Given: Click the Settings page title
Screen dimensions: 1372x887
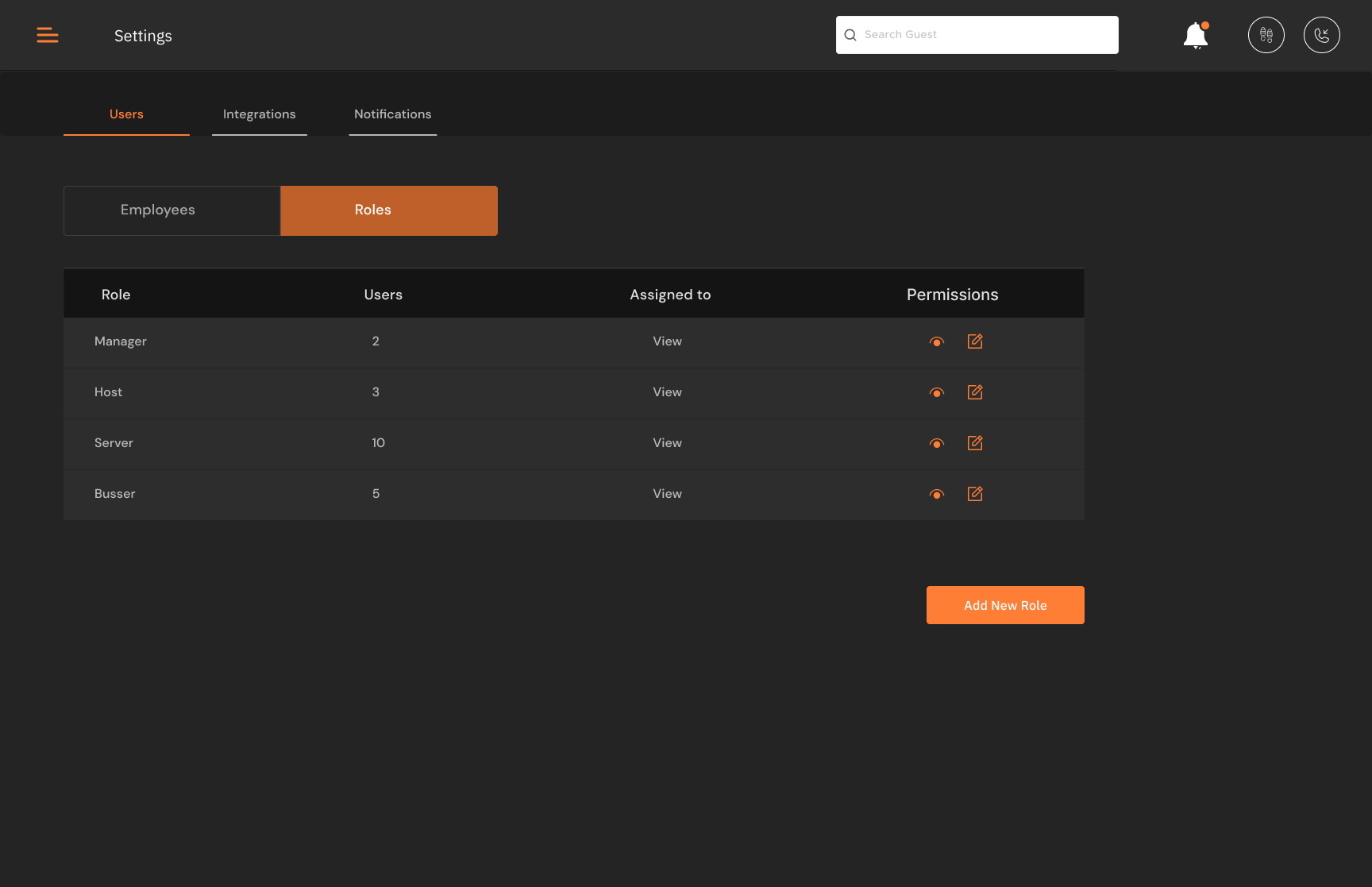Looking at the screenshot, I should tap(143, 36).
